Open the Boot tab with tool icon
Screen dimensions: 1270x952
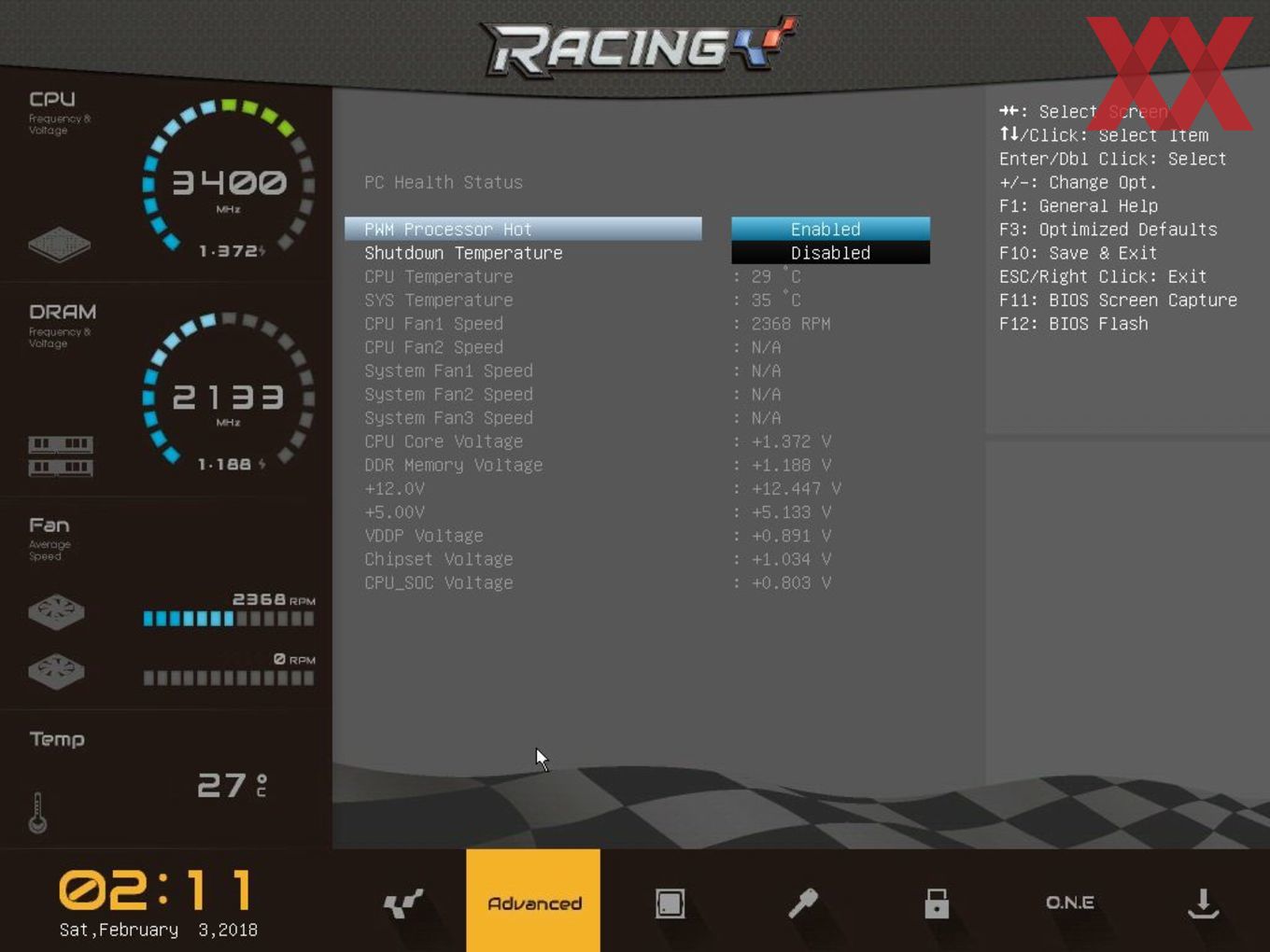click(x=803, y=903)
